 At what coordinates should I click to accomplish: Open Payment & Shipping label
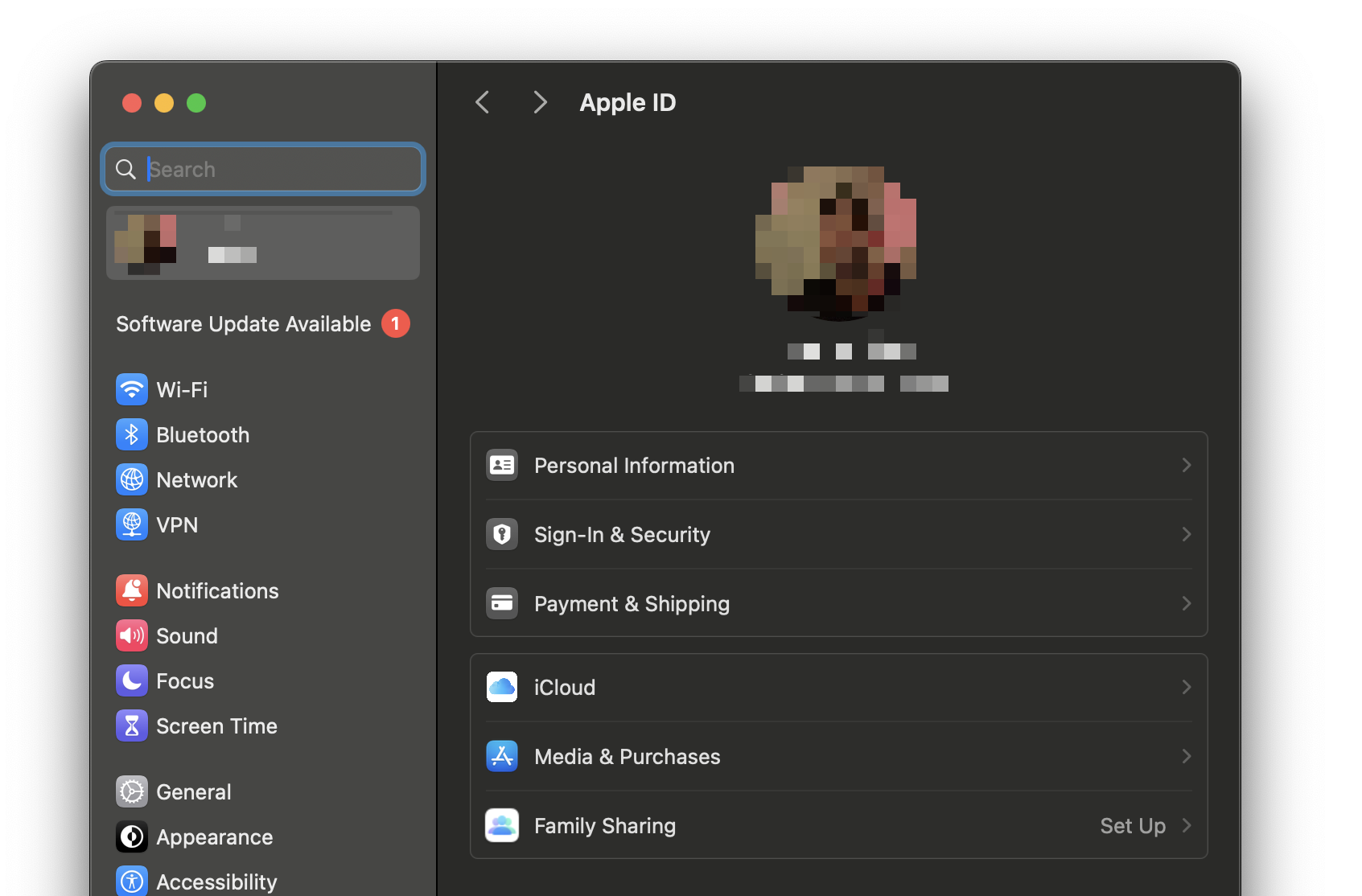click(632, 604)
